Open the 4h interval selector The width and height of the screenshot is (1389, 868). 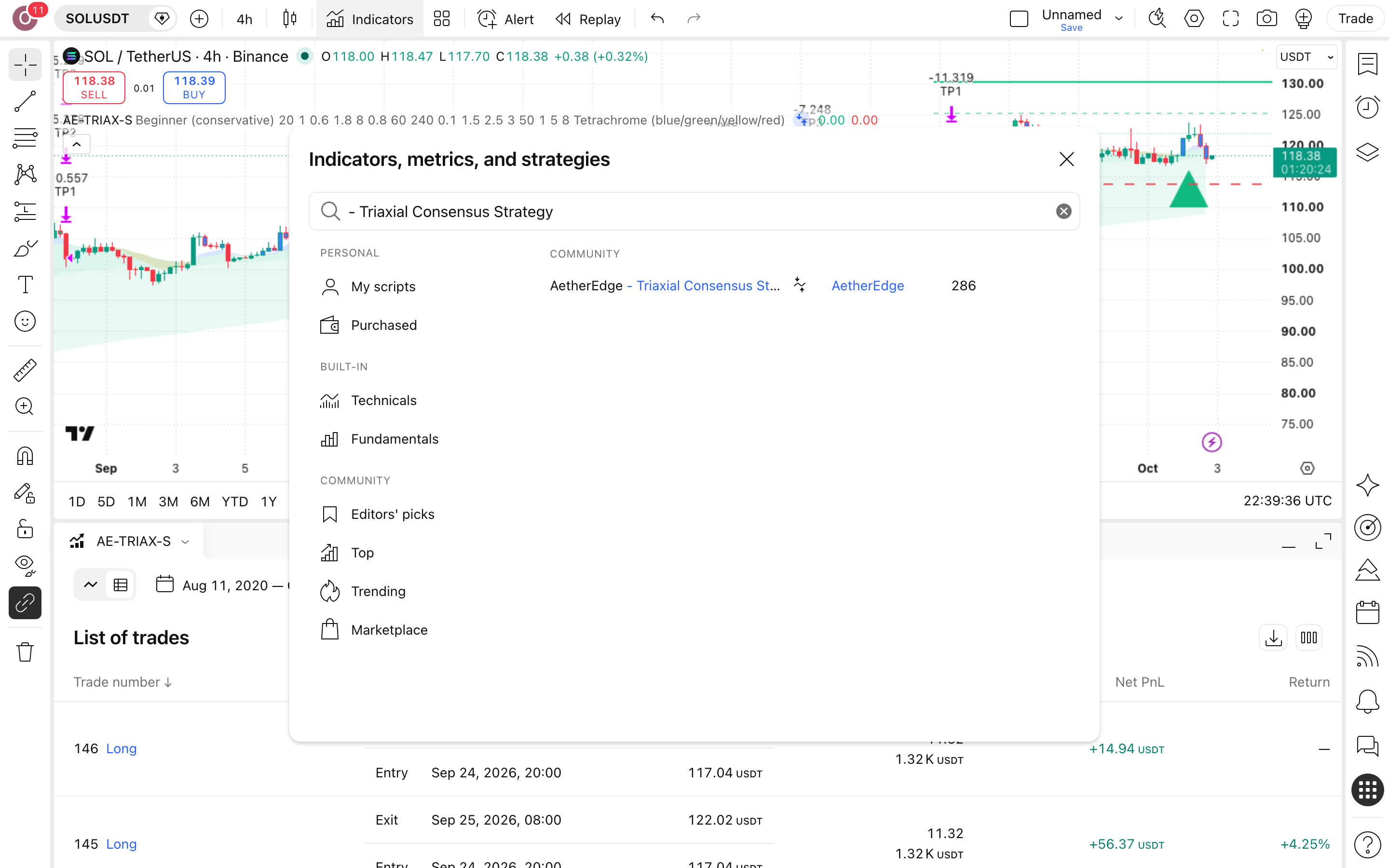pos(245,19)
